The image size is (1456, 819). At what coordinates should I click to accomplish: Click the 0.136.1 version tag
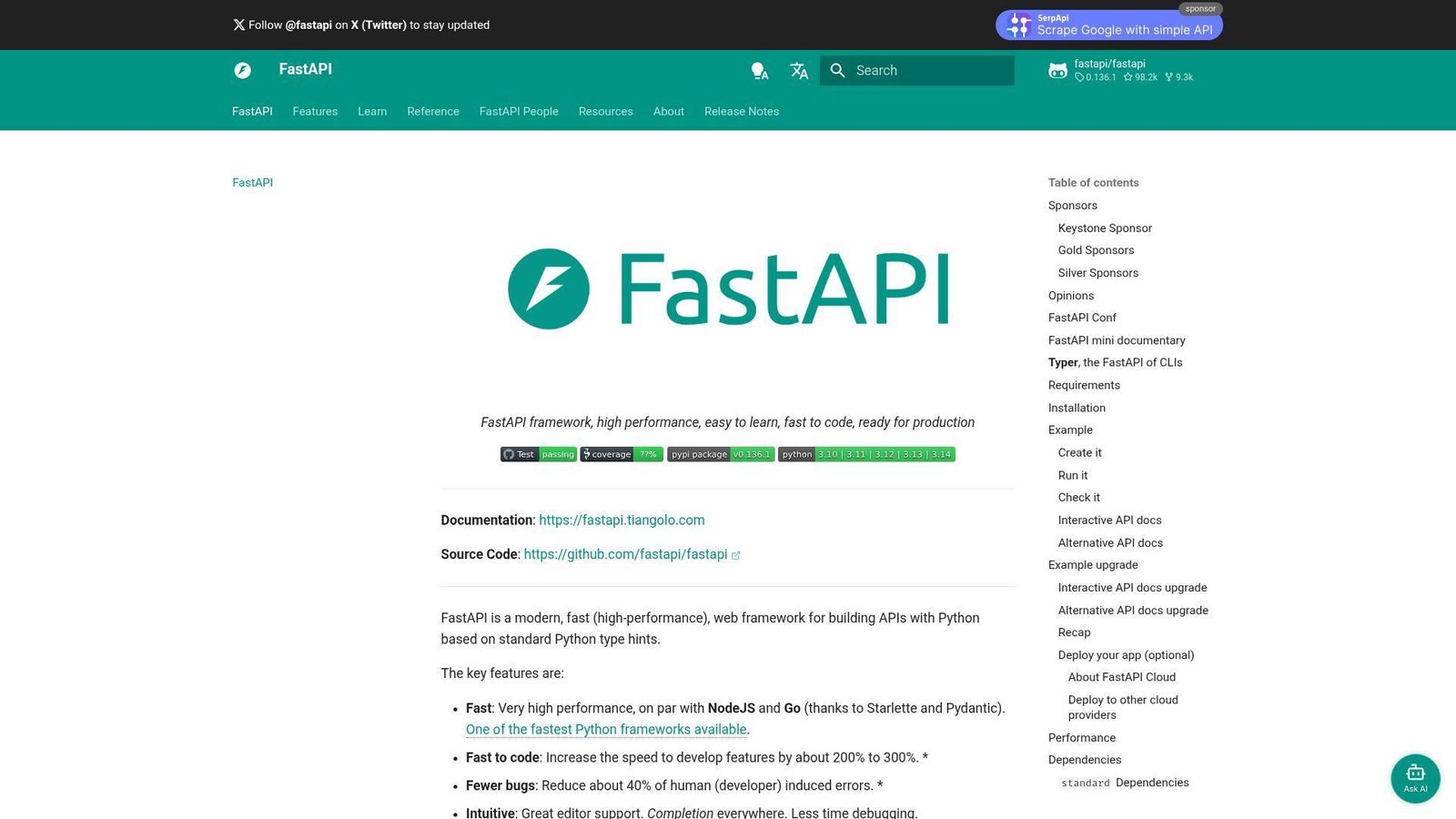1096,77
